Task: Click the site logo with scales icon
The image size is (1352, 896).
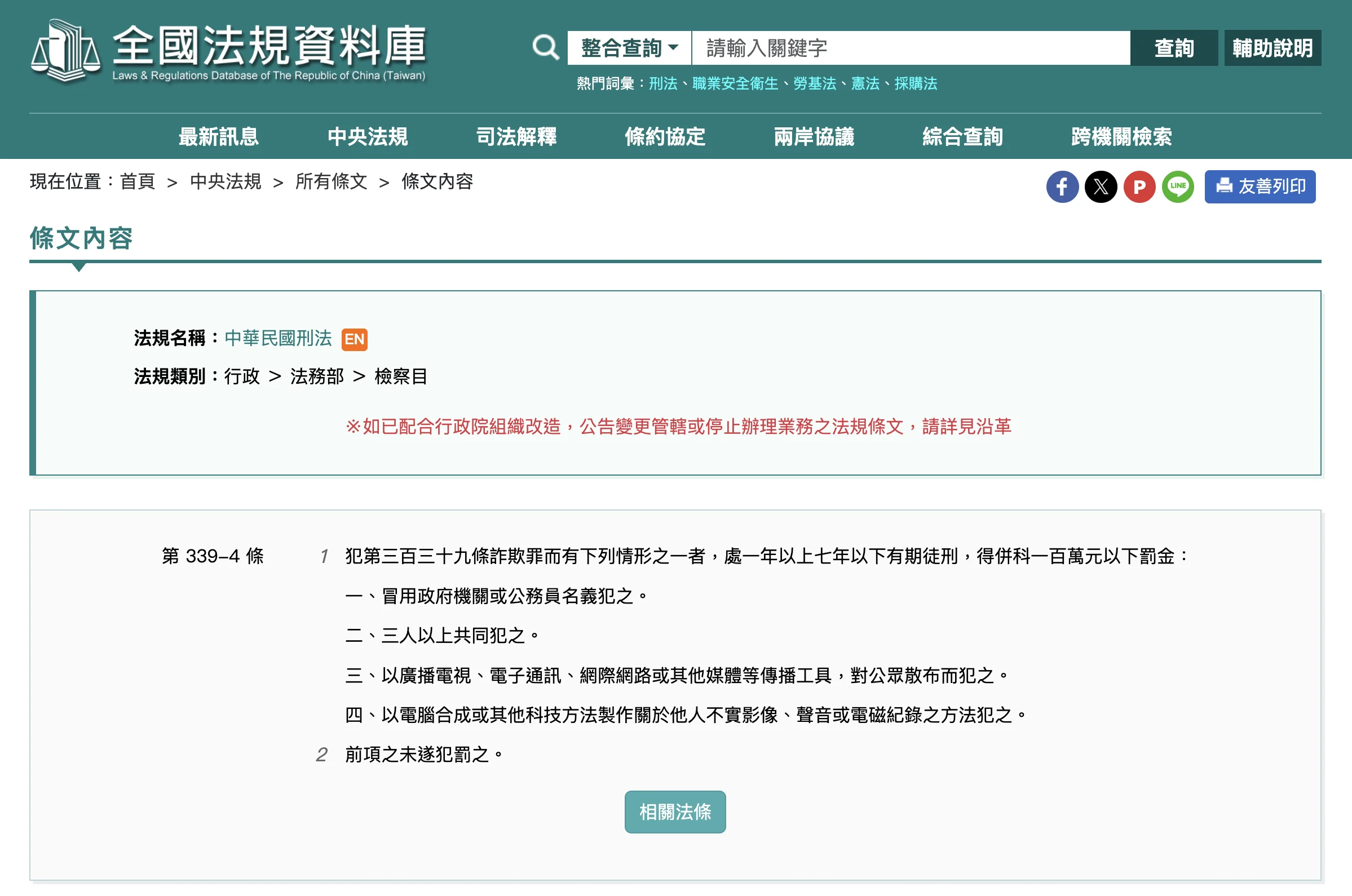Action: [x=66, y=50]
